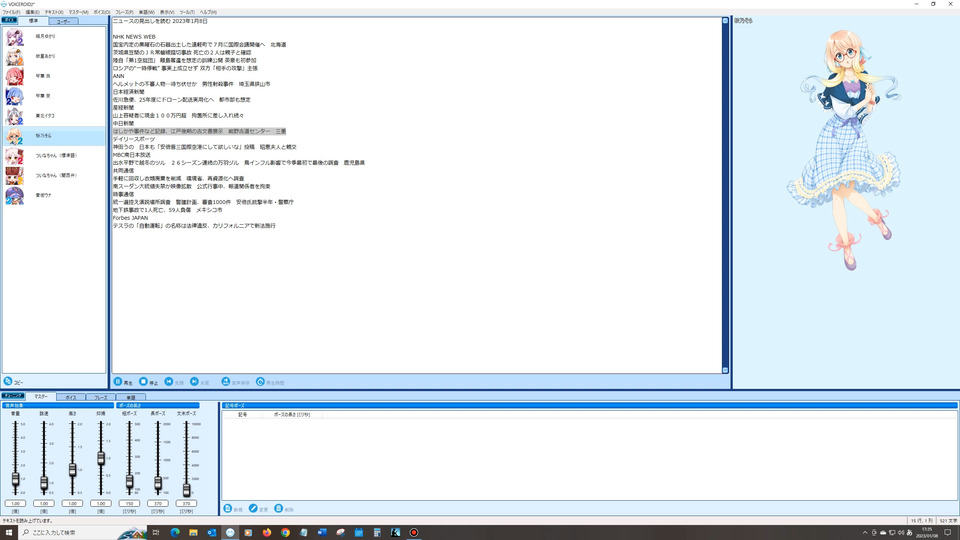This screenshot has height=540, width=960.
Task: Open the ヘルプ(H) menu
Action: click(208, 12)
